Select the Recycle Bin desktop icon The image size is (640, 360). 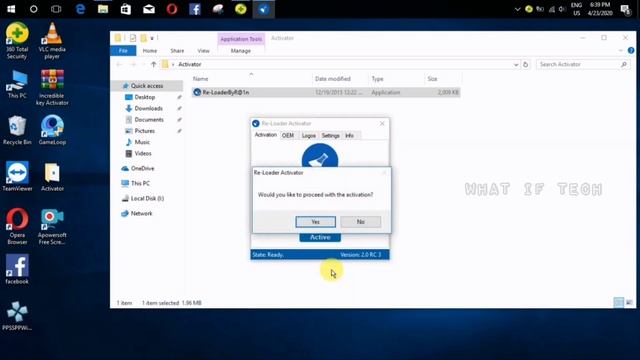[17, 131]
